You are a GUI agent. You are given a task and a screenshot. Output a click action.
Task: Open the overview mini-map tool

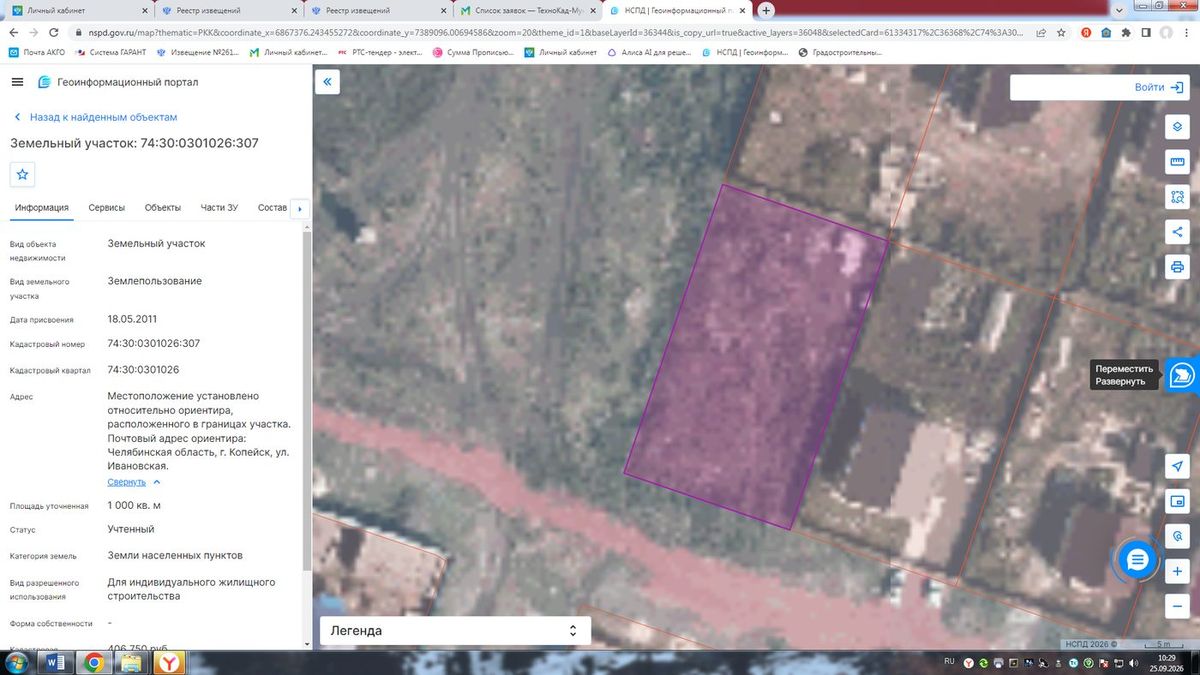[x=1177, y=502]
